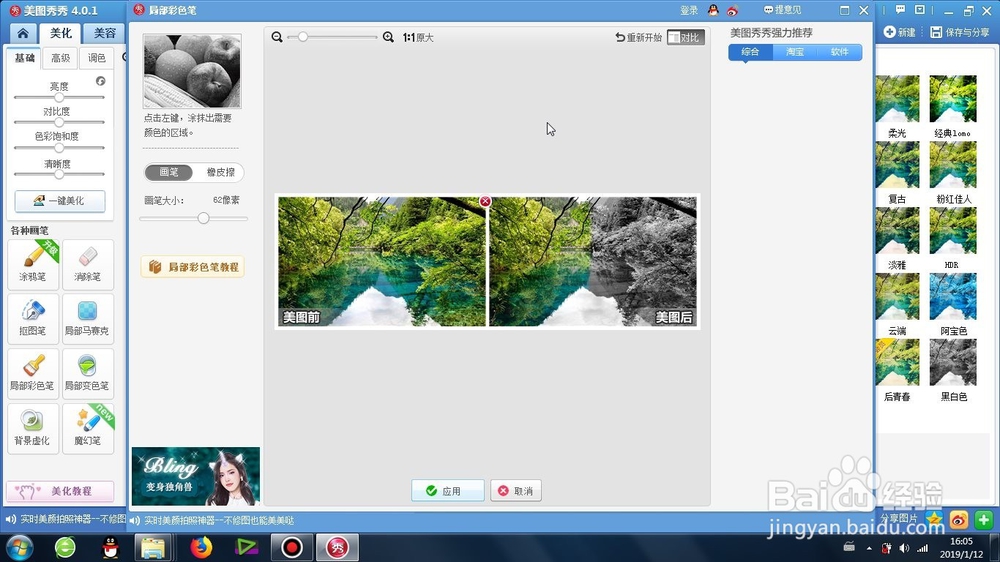
Task: Click the green plus share icon
Action: click(983, 520)
